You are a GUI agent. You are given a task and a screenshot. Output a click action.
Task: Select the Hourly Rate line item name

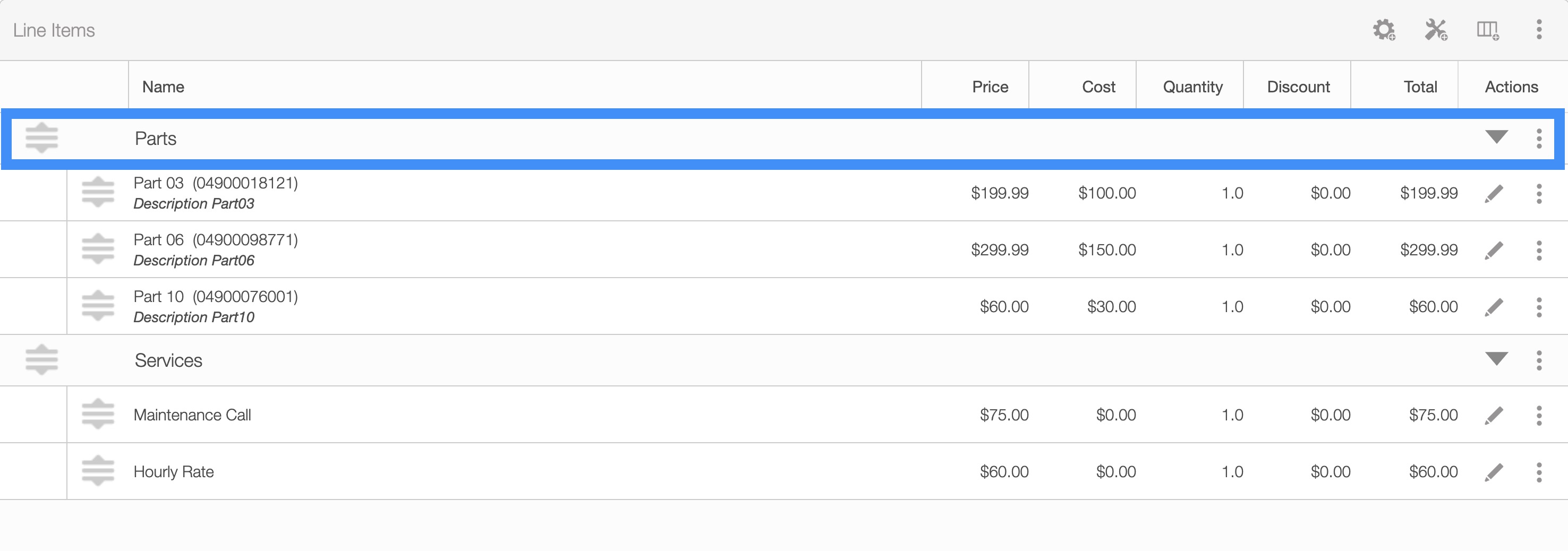[x=174, y=472]
